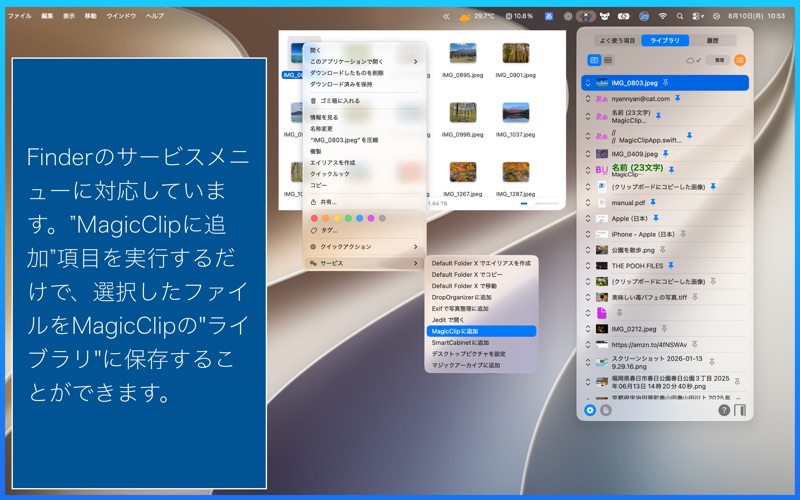800x500 pixels.
Task: Click thumbnail icon of manual.pdf row
Action: pyautogui.click(x=602, y=203)
